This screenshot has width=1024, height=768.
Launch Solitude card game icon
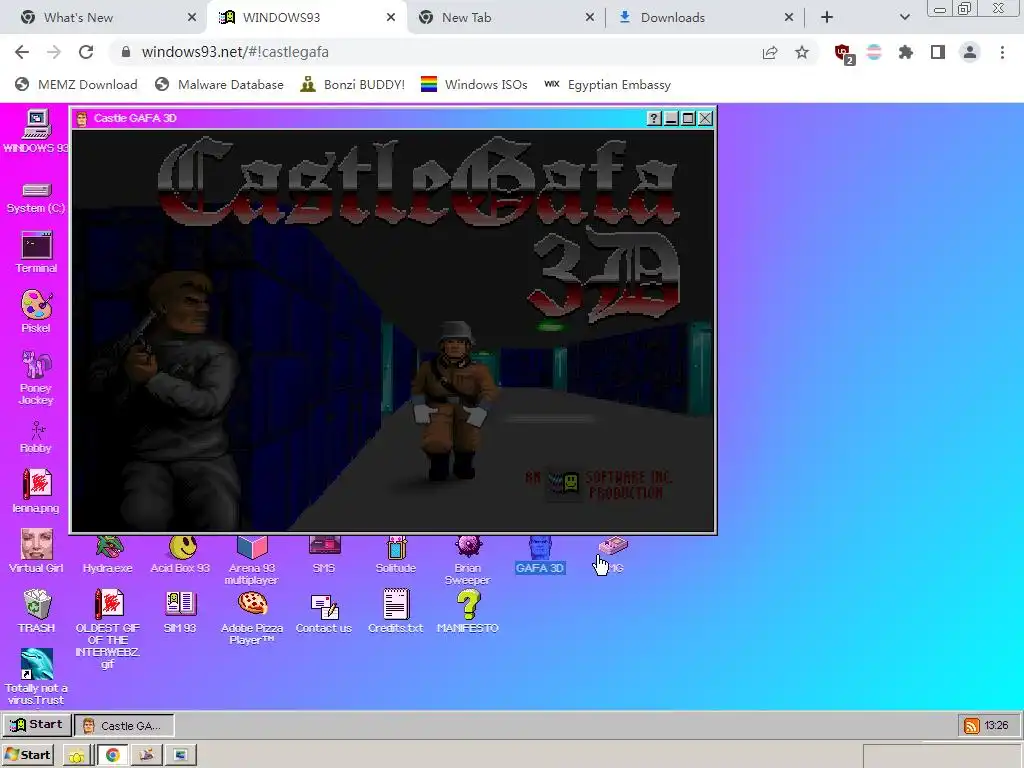pyautogui.click(x=396, y=555)
